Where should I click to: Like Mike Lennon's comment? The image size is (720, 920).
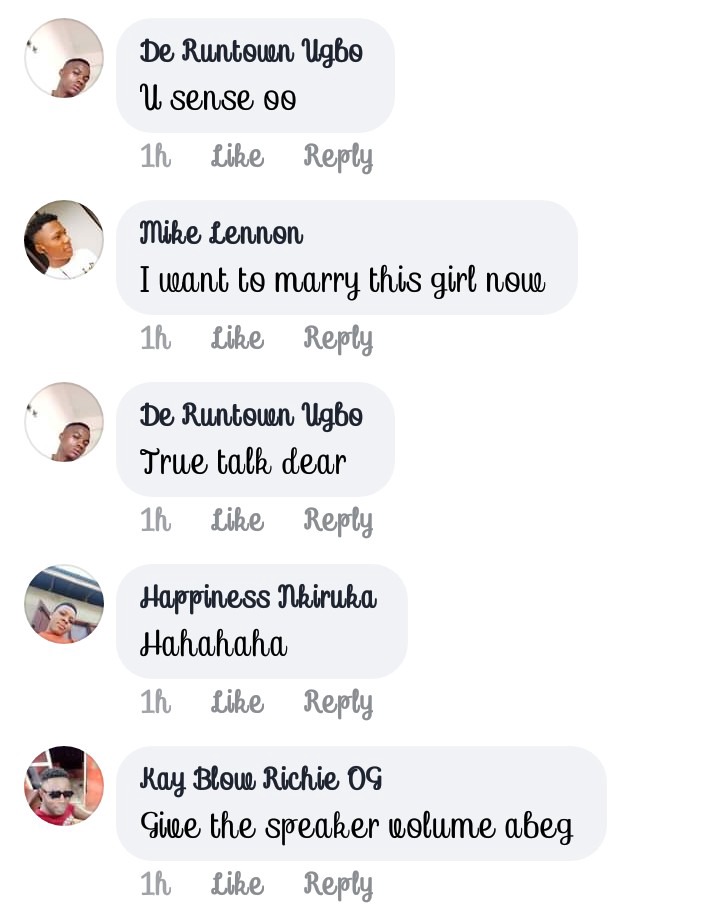coord(237,338)
